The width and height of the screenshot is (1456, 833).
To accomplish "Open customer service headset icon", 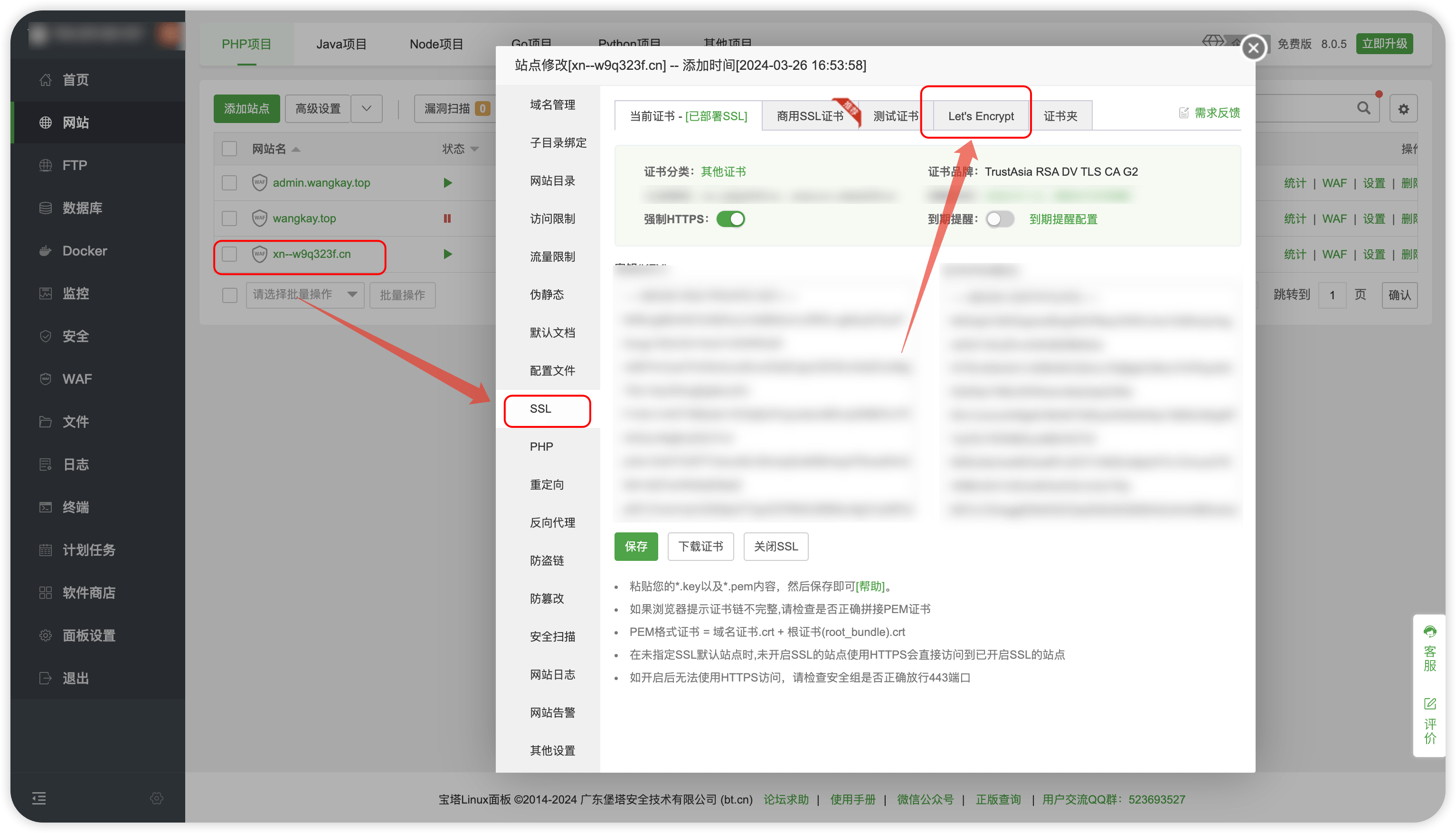I will (x=1430, y=632).
